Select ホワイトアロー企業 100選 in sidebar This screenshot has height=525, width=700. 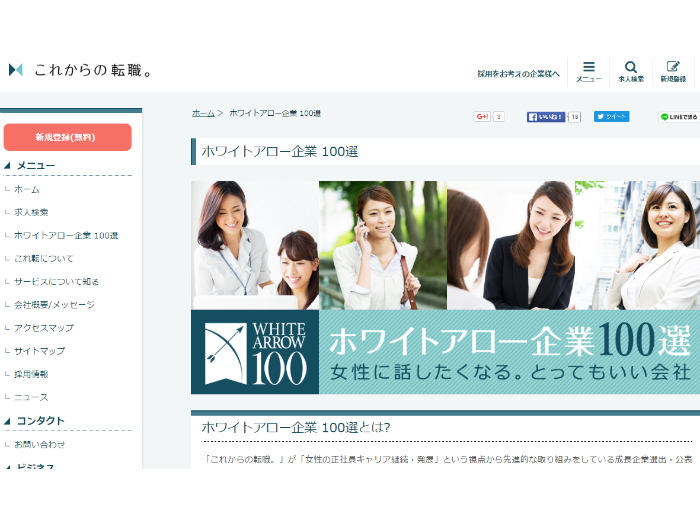pos(66,236)
